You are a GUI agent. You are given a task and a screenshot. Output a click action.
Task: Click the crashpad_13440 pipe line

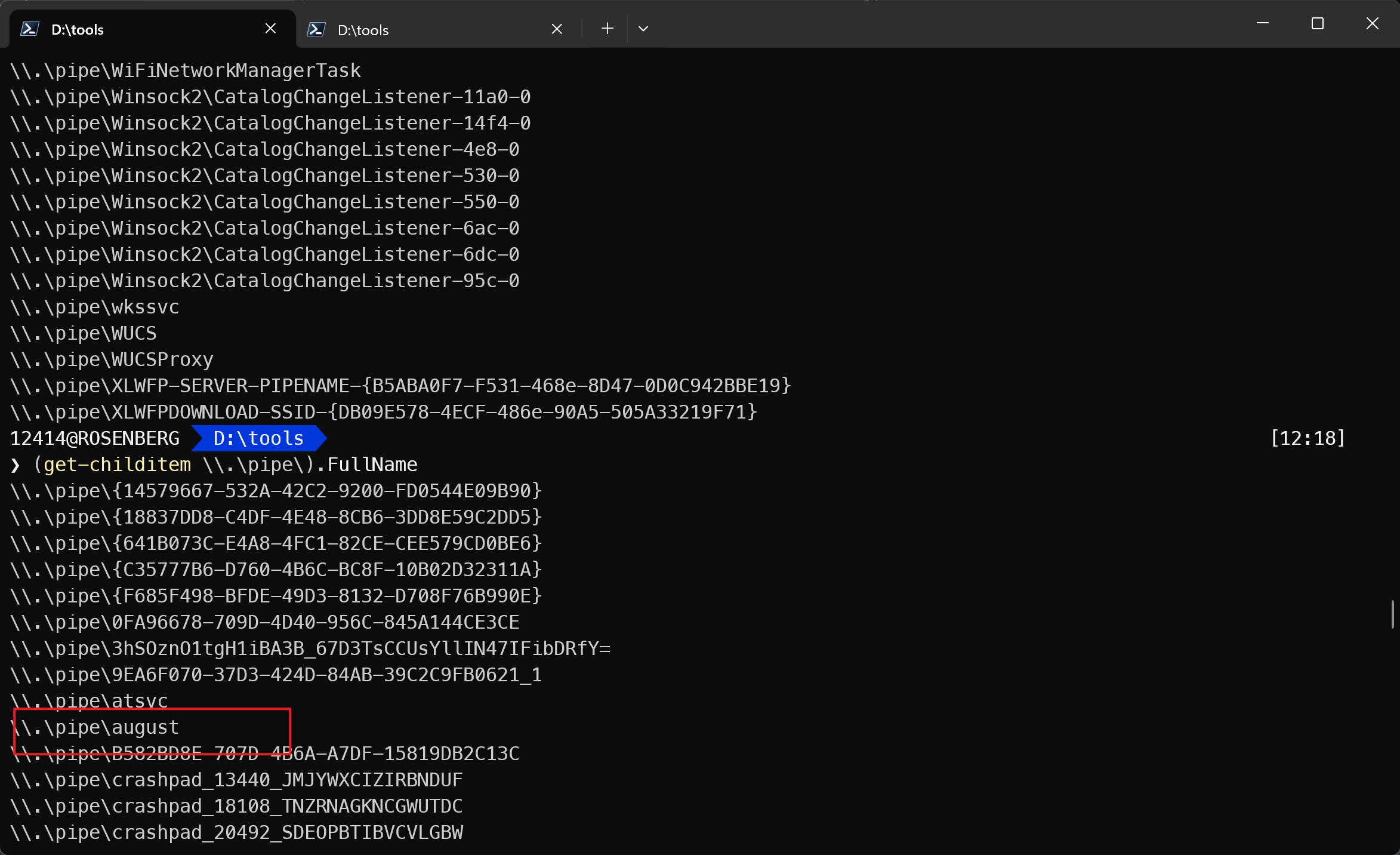[236, 780]
